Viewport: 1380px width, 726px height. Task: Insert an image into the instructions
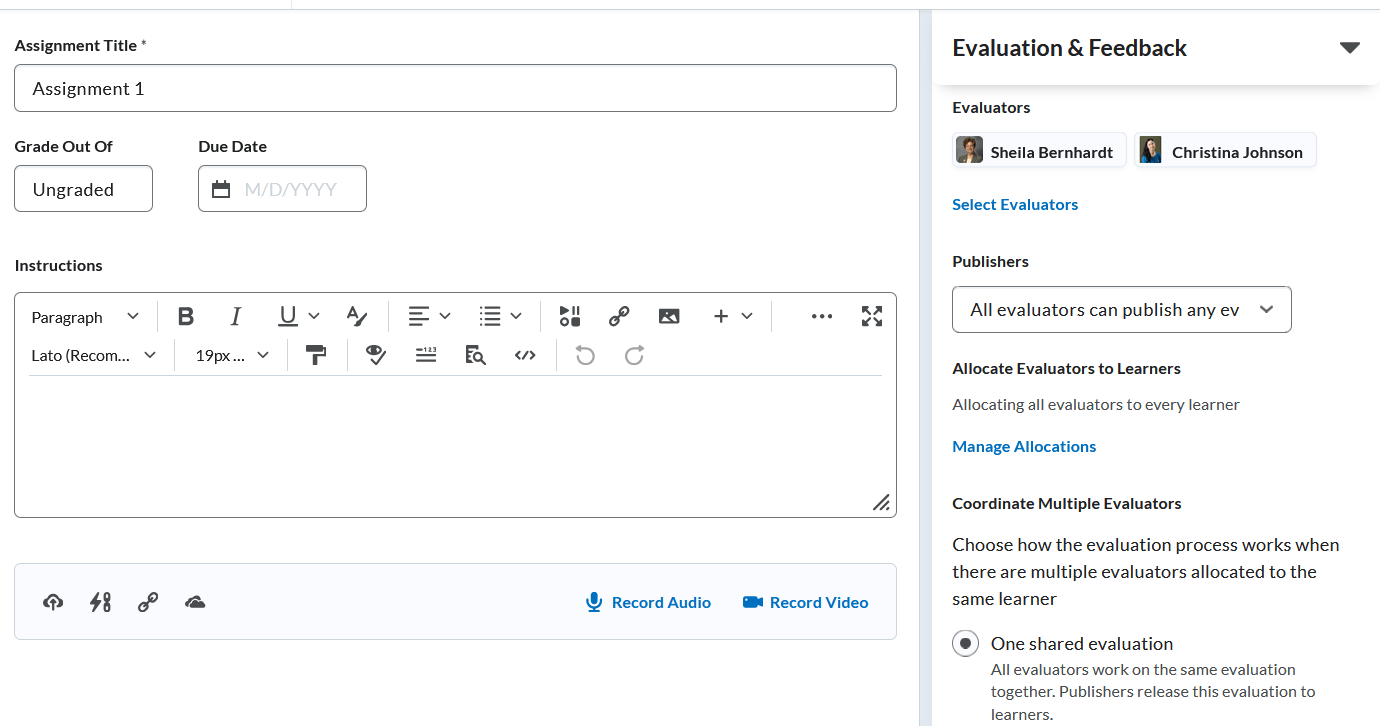coord(669,317)
